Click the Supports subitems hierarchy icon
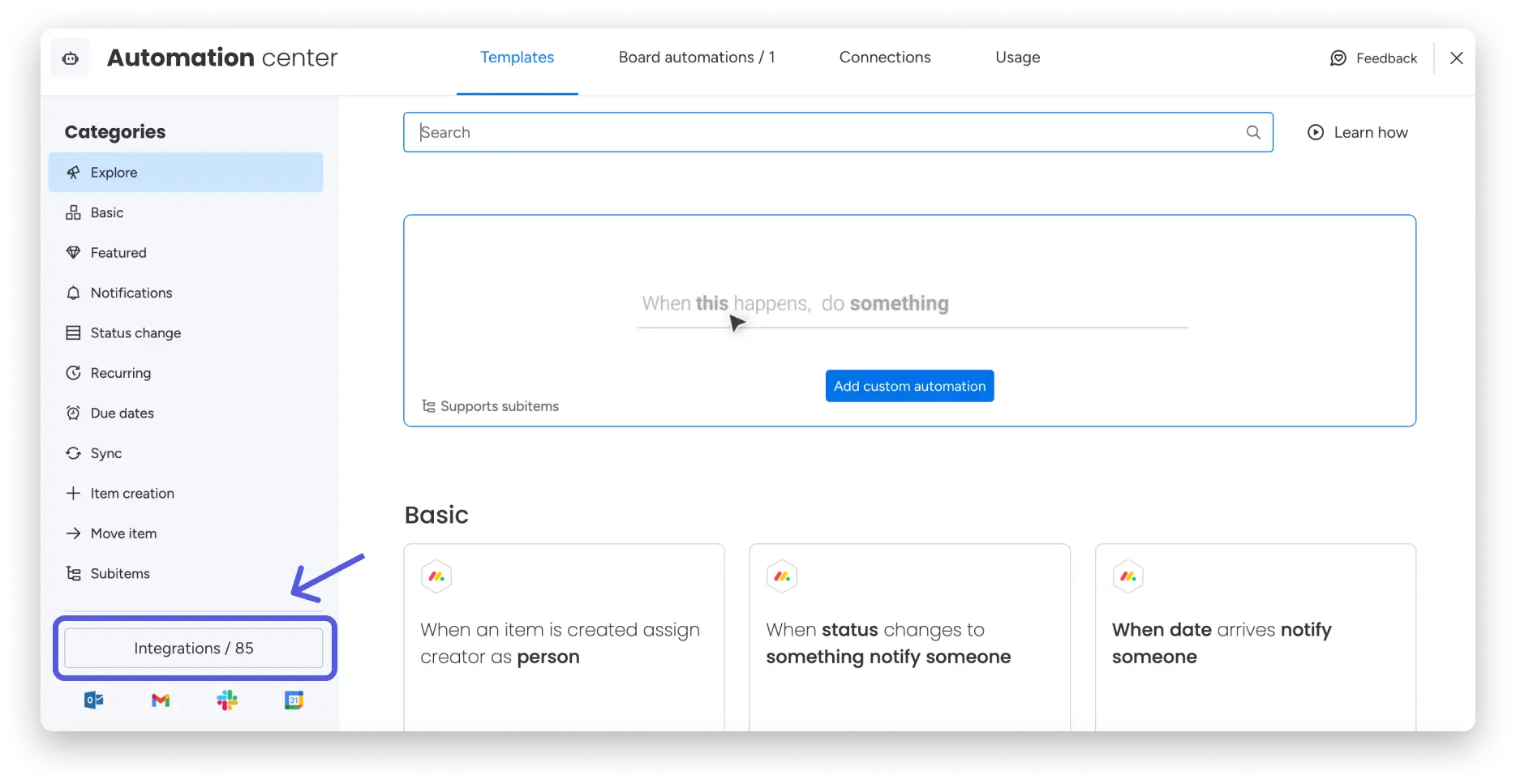Viewport: 1516px width, 784px height. coord(428,406)
